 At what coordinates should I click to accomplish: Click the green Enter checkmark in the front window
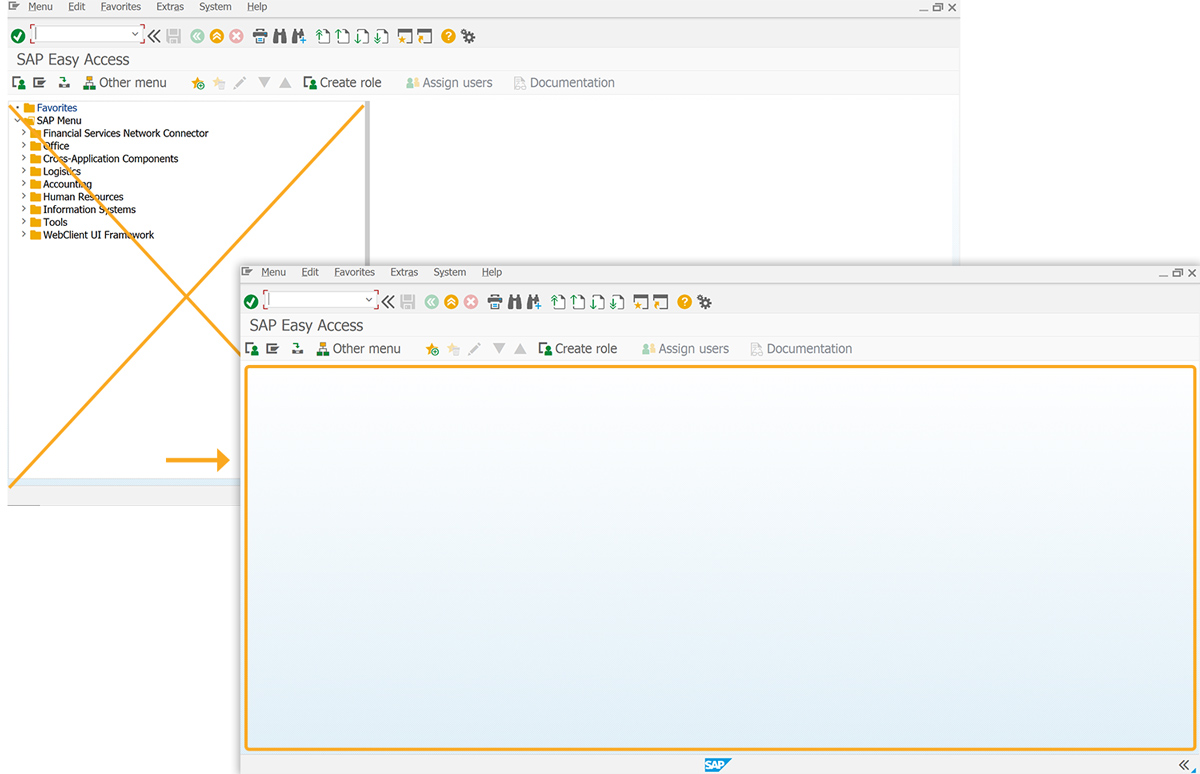(x=251, y=301)
